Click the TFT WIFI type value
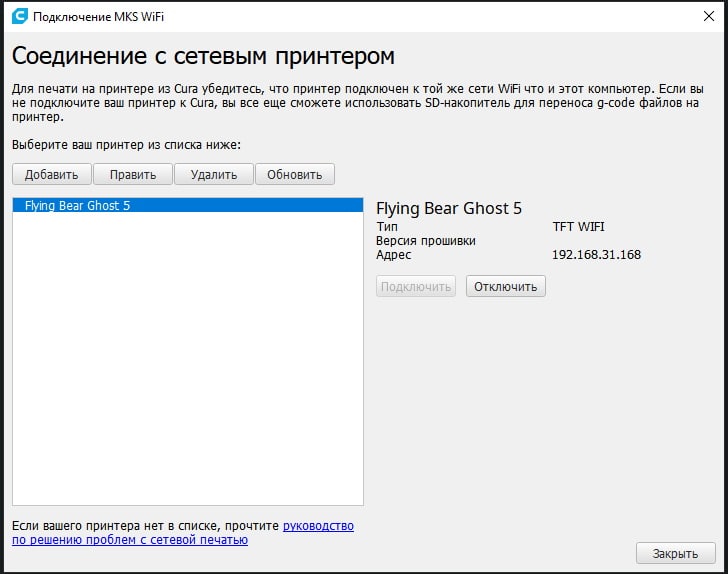Image resolution: width=728 pixels, height=574 pixels. coord(578,227)
